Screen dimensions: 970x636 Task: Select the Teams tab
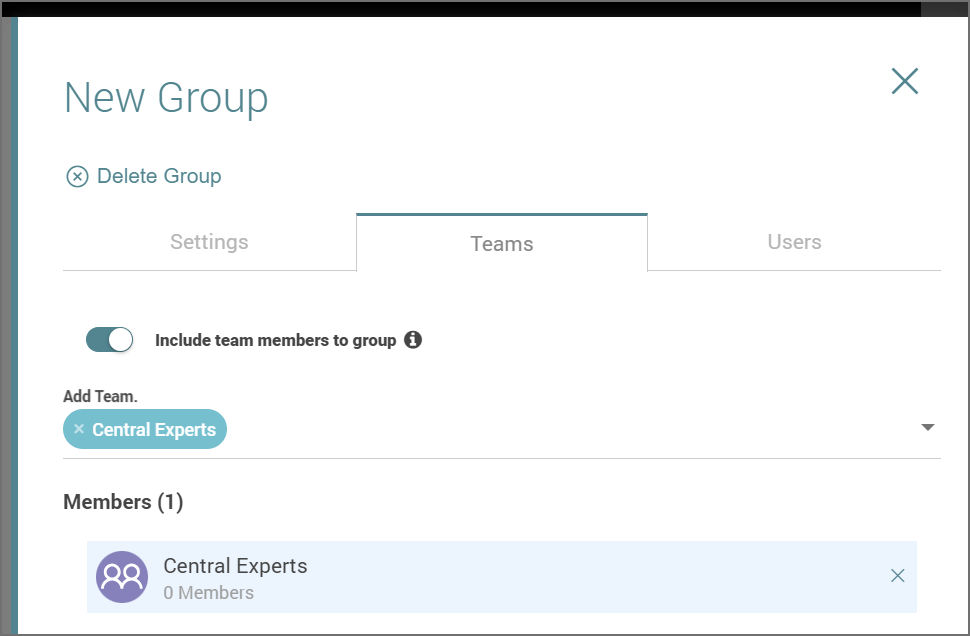(x=502, y=243)
